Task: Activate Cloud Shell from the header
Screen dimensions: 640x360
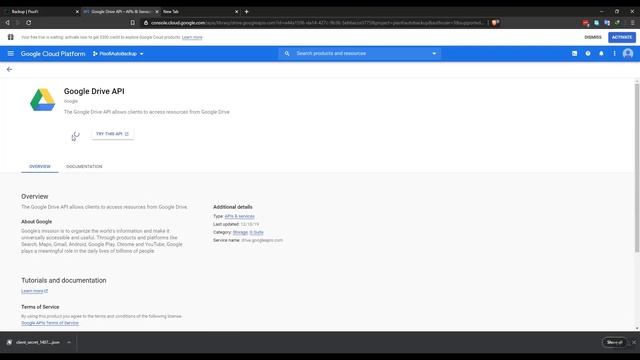Action: 574,53
